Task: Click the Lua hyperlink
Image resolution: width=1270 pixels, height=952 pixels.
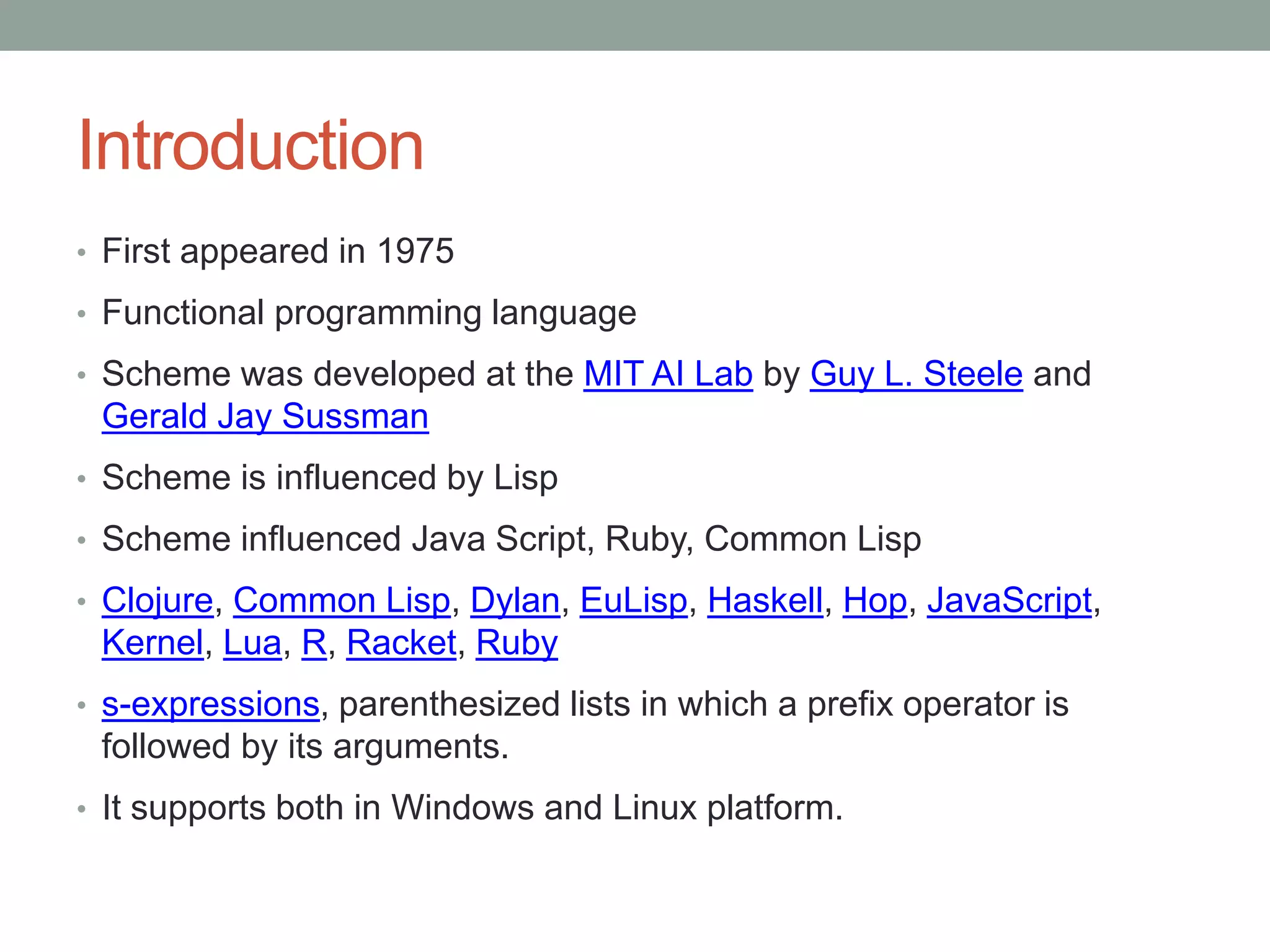Action: pyautogui.click(x=252, y=643)
